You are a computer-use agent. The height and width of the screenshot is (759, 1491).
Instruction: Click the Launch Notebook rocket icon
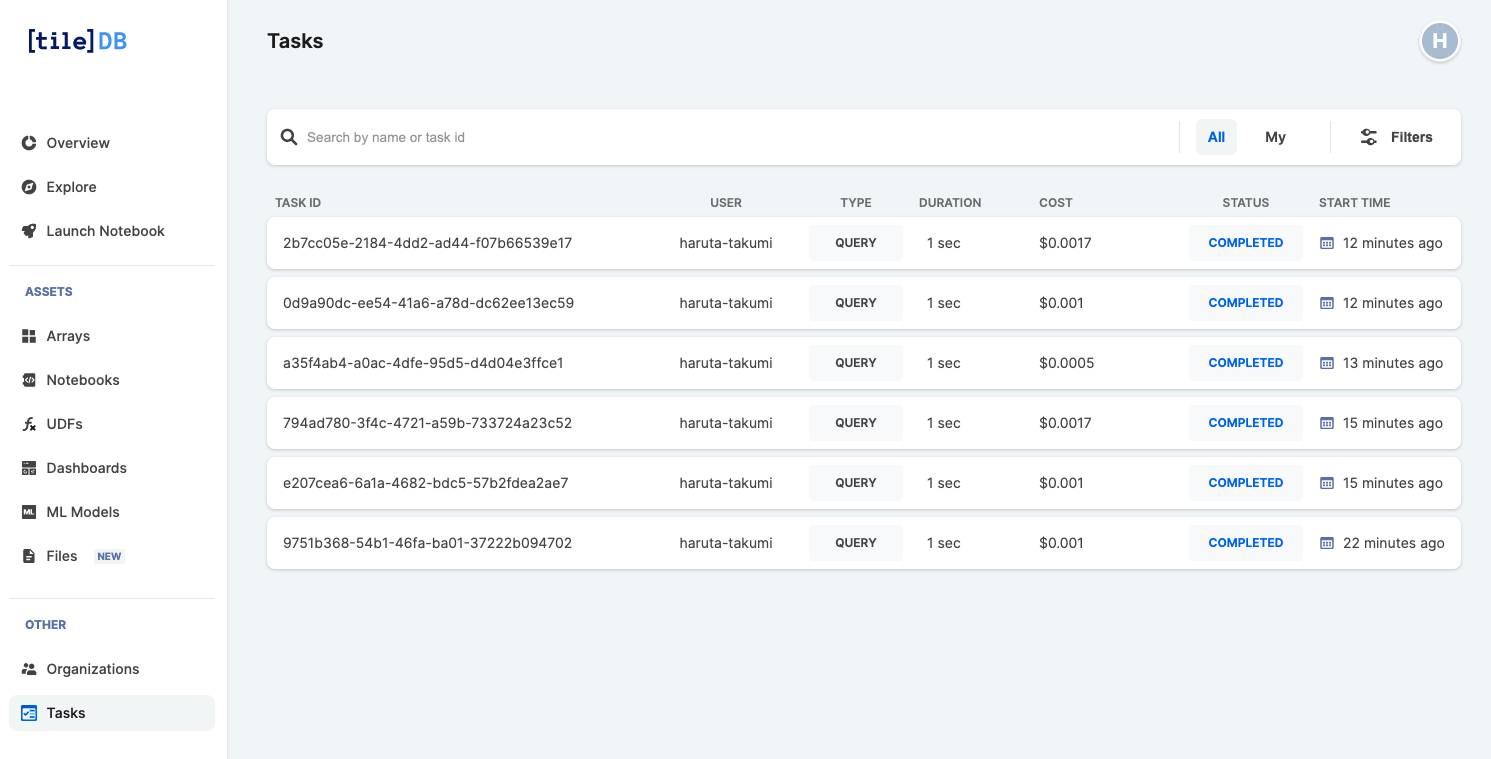click(x=29, y=231)
